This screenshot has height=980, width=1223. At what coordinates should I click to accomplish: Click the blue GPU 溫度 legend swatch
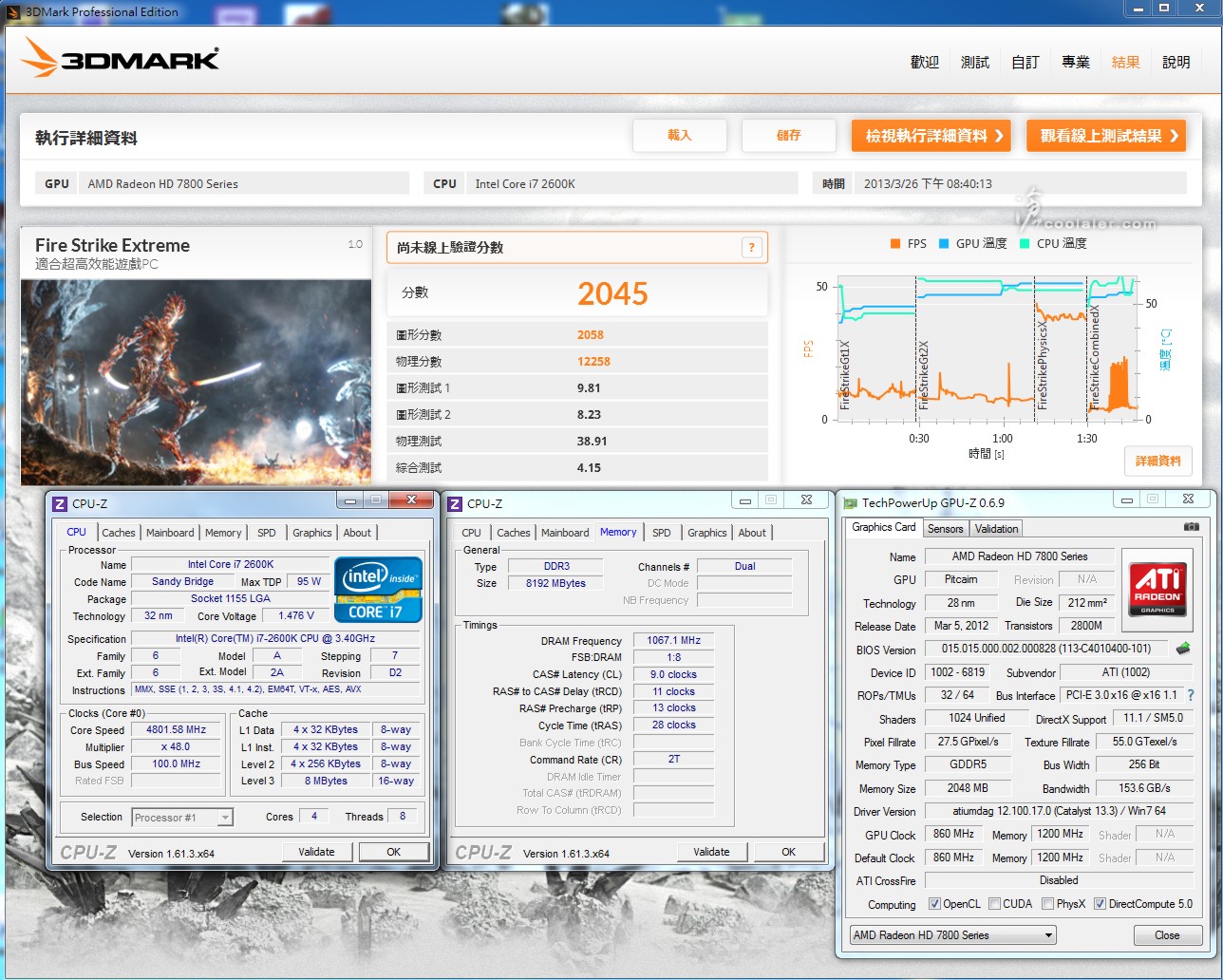click(944, 244)
